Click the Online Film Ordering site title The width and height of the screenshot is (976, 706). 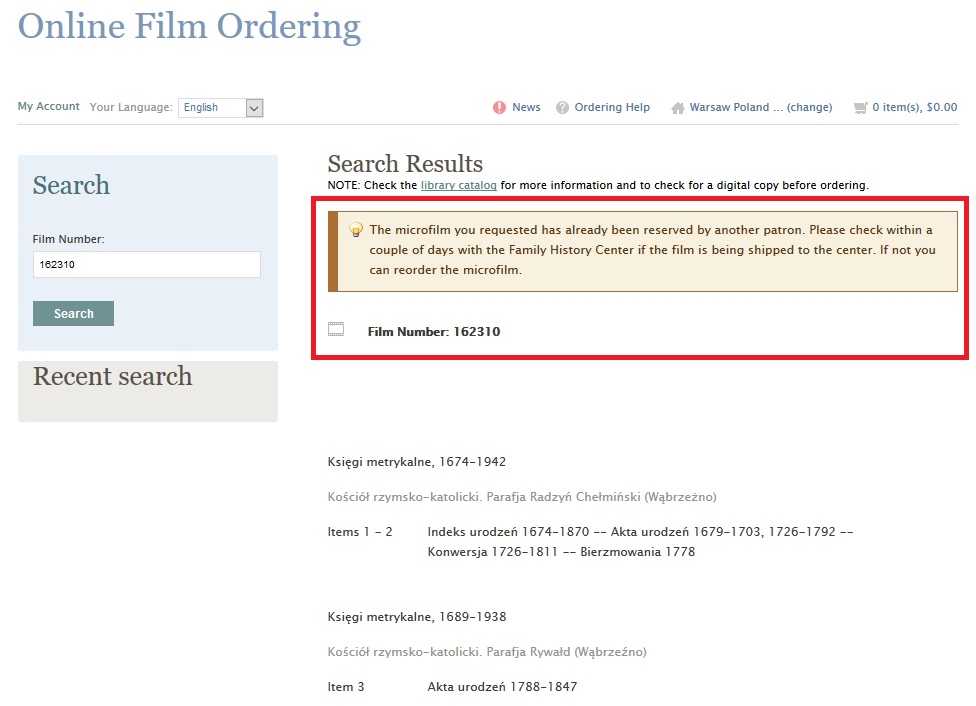tap(189, 25)
